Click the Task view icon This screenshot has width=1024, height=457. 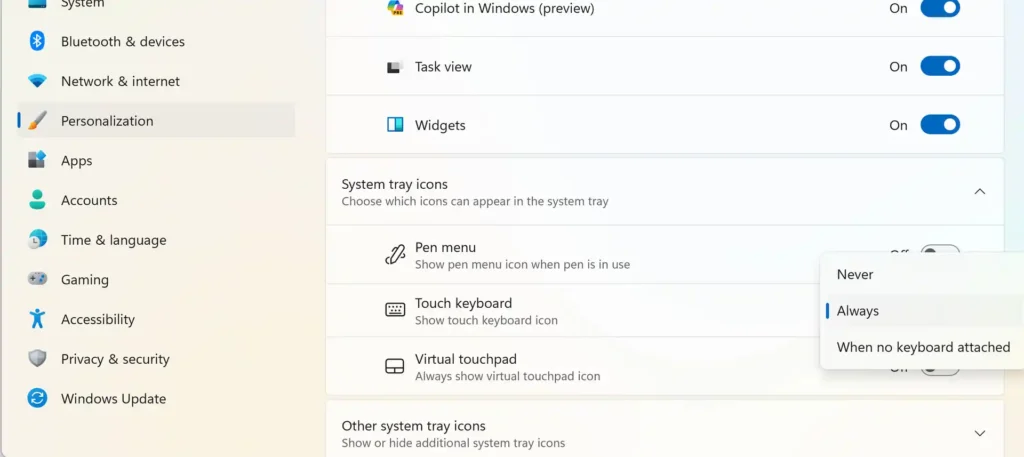tap(394, 67)
